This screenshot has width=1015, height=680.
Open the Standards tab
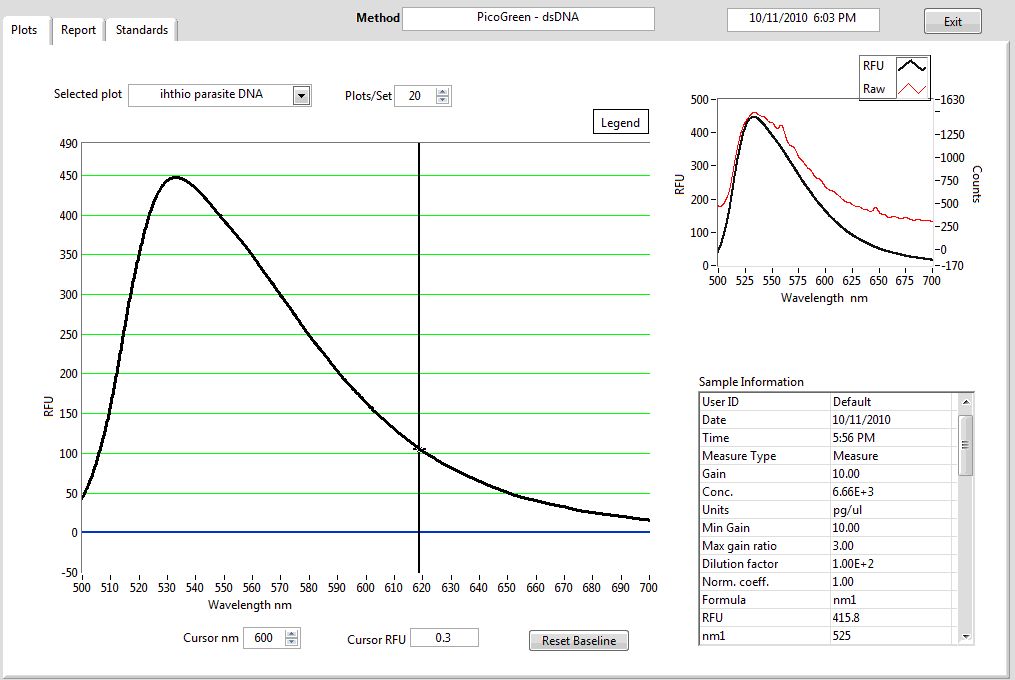141,30
